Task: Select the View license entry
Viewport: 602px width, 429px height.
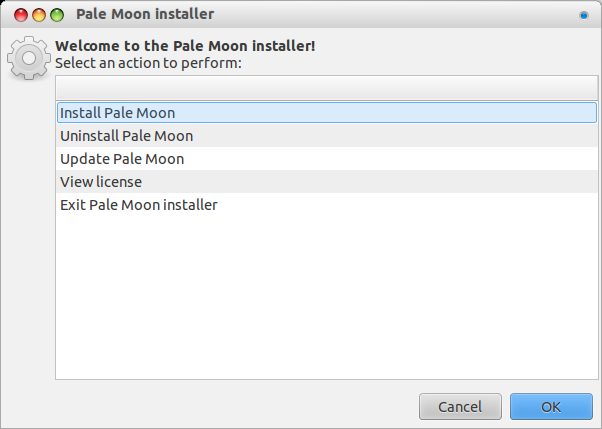Action: (327, 182)
